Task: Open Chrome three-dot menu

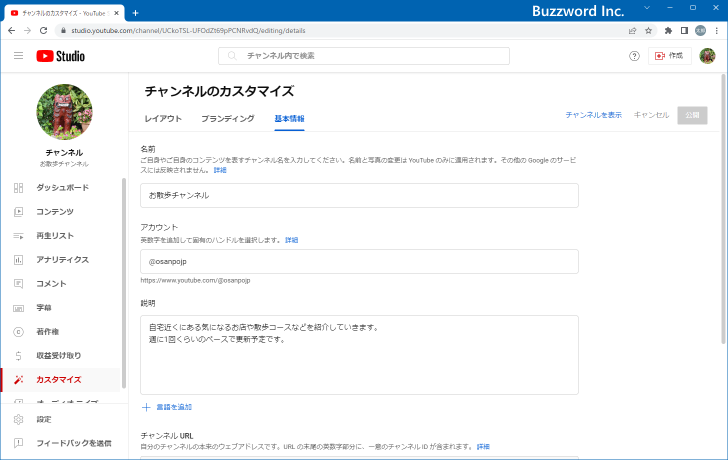Action: pyautogui.click(x=717, y=31)
